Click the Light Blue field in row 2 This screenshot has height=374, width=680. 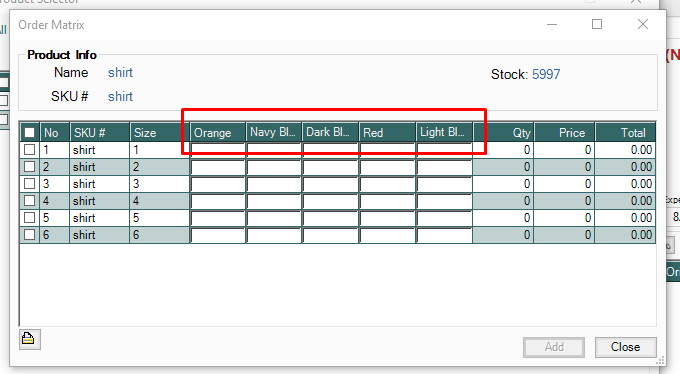[x=444, y=167]
